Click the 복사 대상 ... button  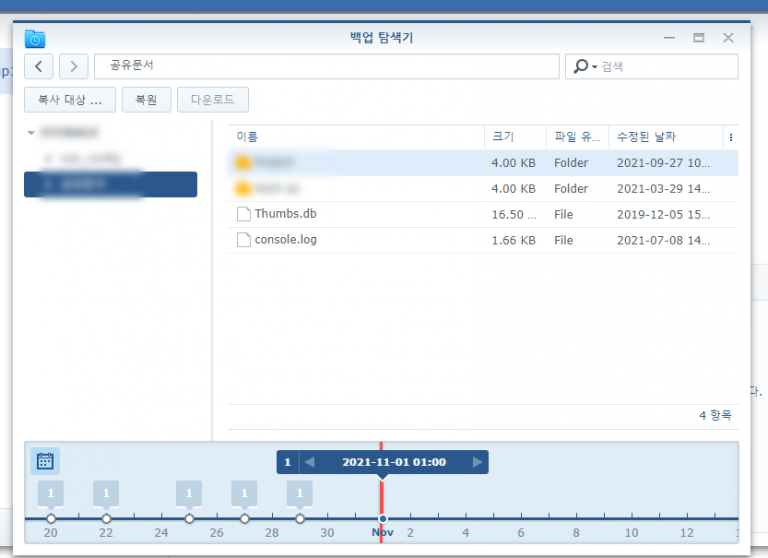click(x=70, y=100)
